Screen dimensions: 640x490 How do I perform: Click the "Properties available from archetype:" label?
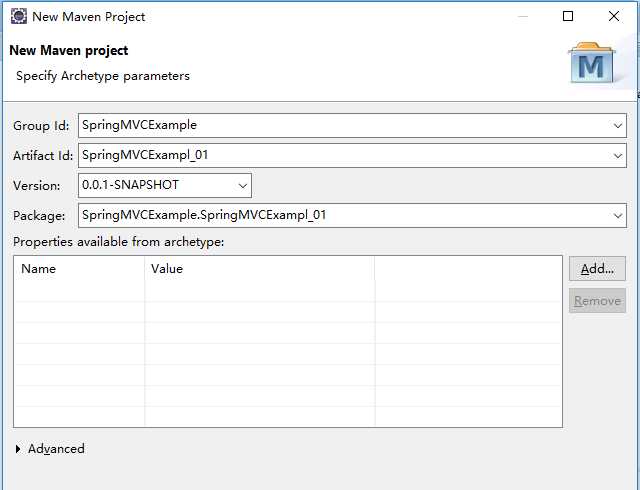coord(118,242)
